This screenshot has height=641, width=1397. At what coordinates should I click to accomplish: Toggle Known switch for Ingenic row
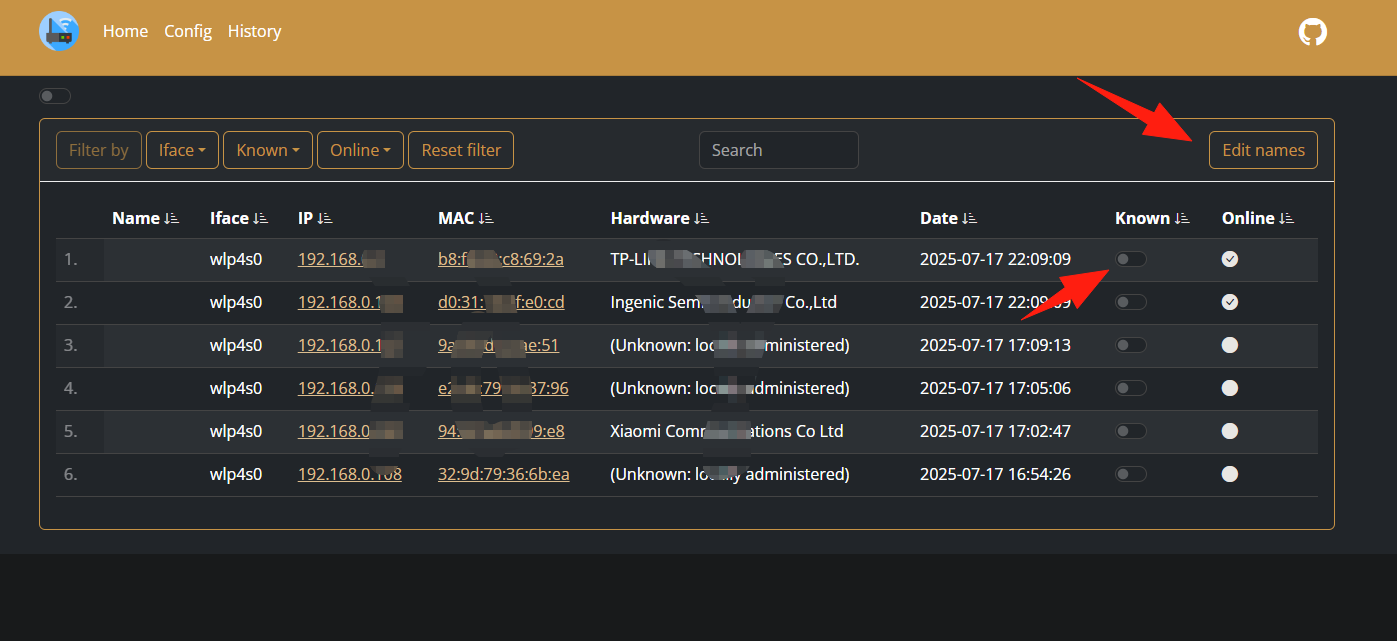point(1131,302)
